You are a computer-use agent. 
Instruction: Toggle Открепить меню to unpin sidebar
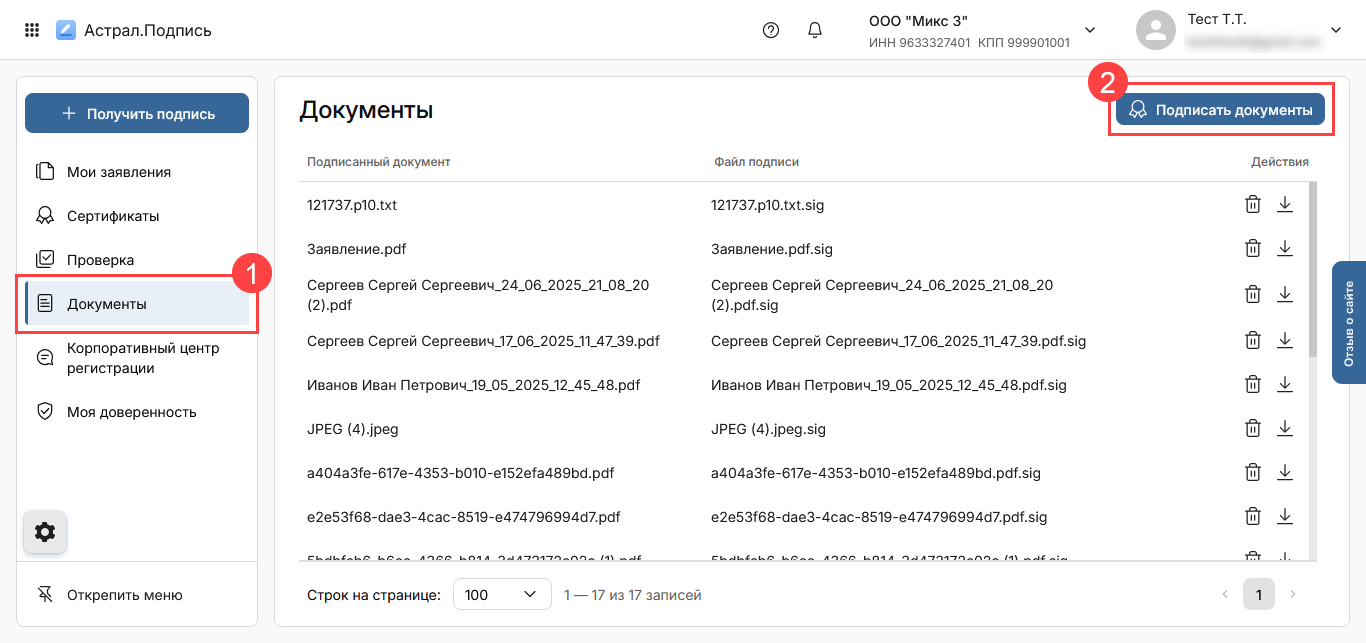coord(124,595)
